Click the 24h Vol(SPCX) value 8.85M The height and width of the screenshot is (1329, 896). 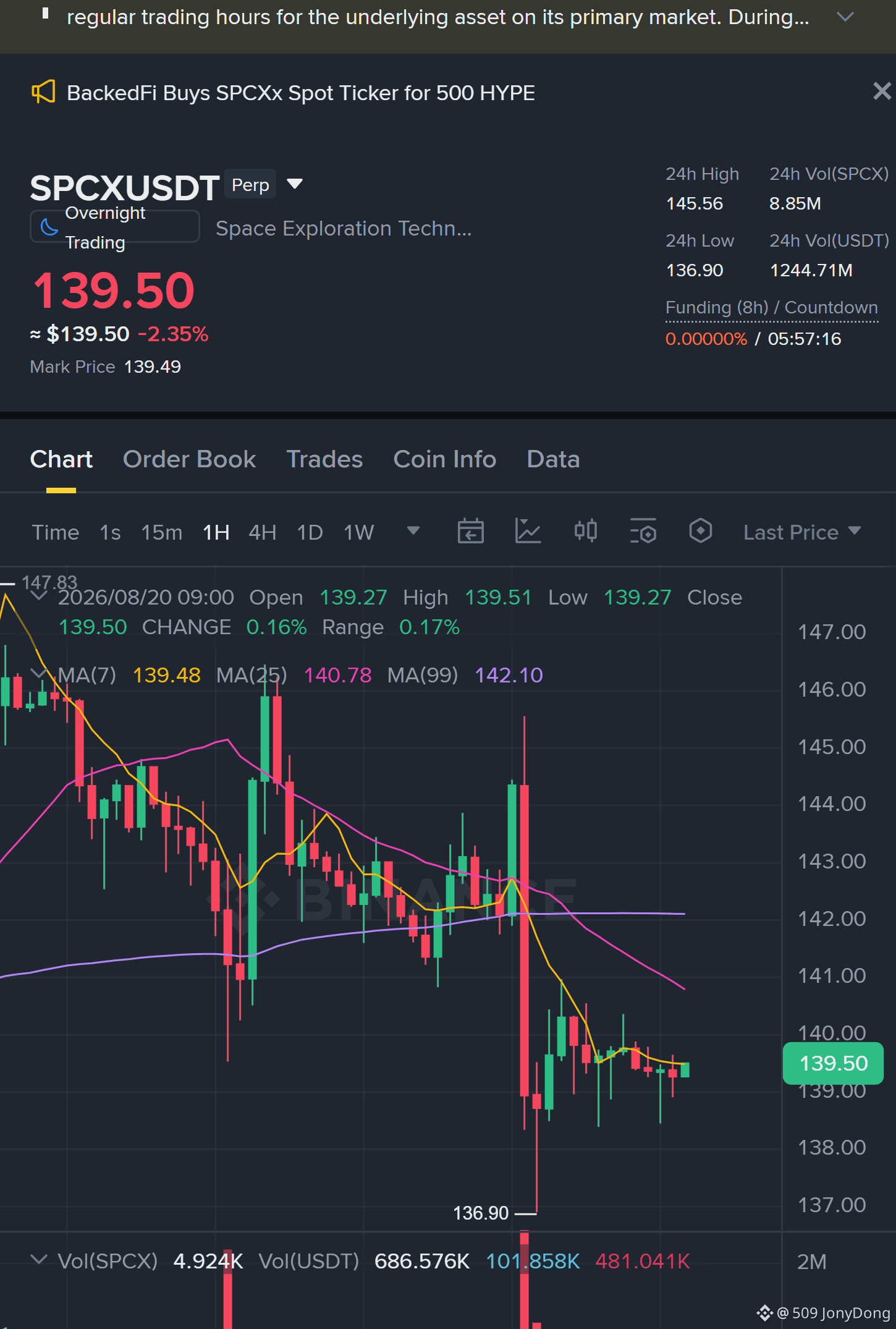795,203
